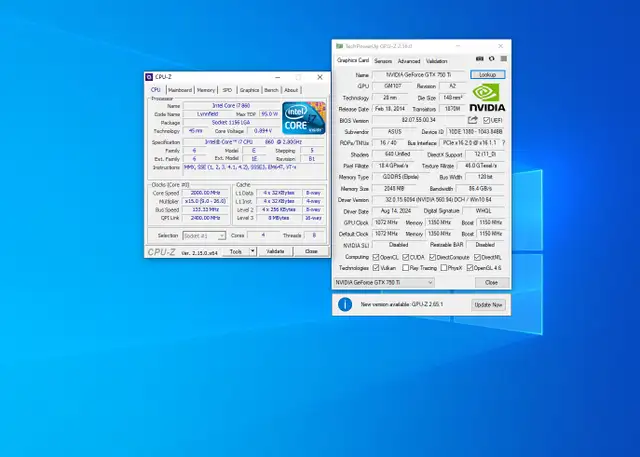
Task: Toggle OpenGL 4.6 checkbox
Action: coord(470,268)
